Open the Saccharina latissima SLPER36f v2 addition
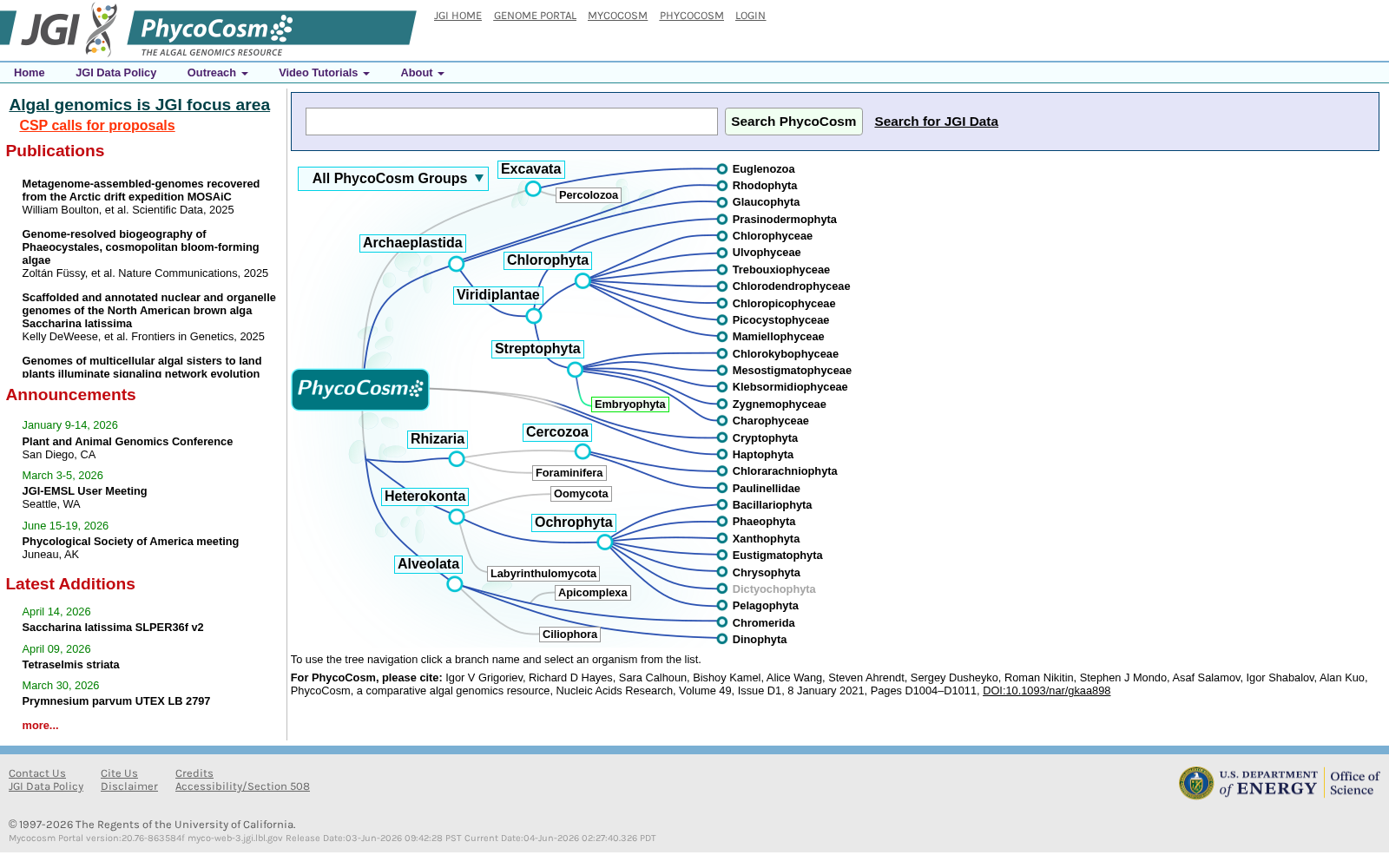 (x=113, y=628)
